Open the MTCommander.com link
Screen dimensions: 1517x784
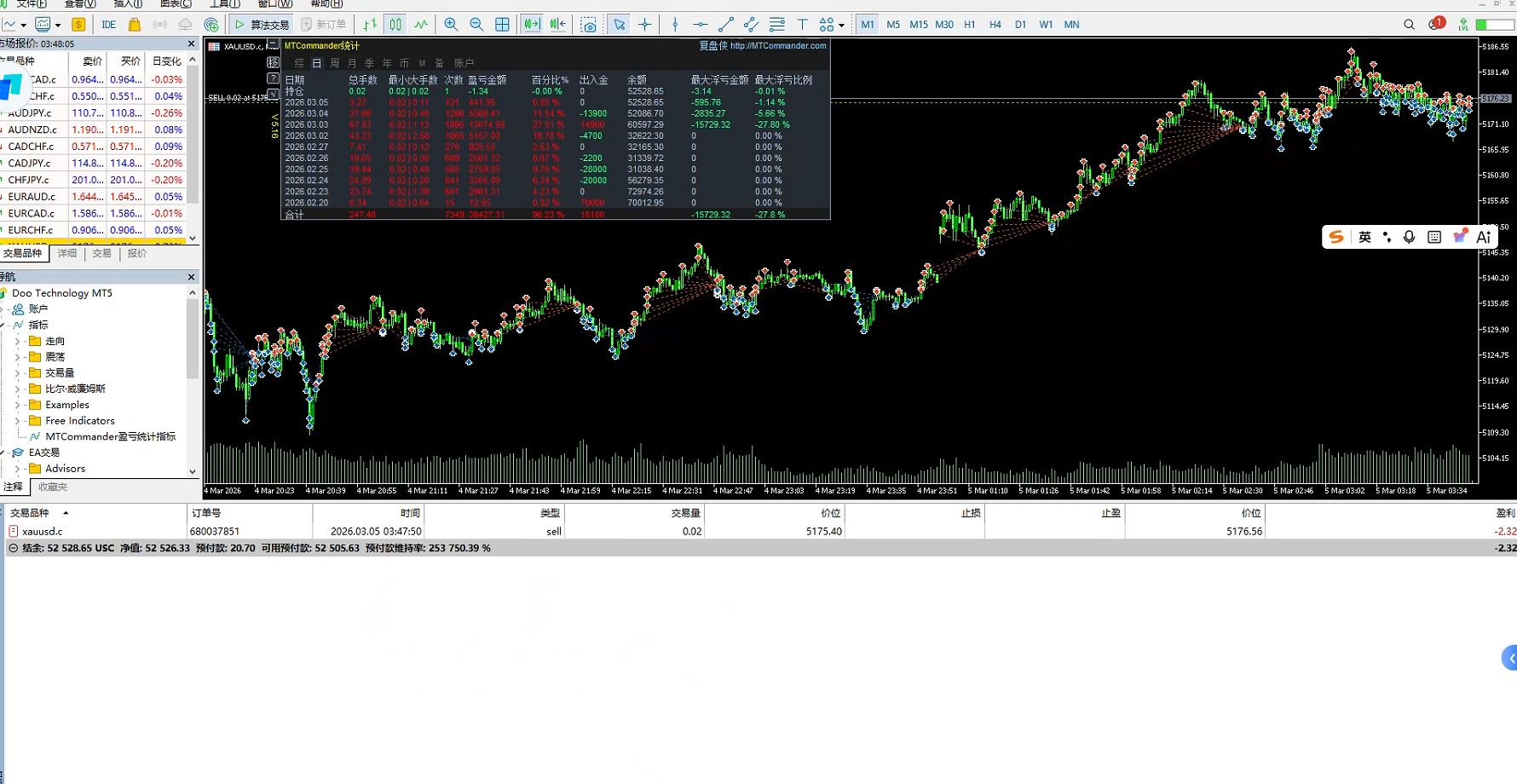pyautogui.click(x=777, y=46)
